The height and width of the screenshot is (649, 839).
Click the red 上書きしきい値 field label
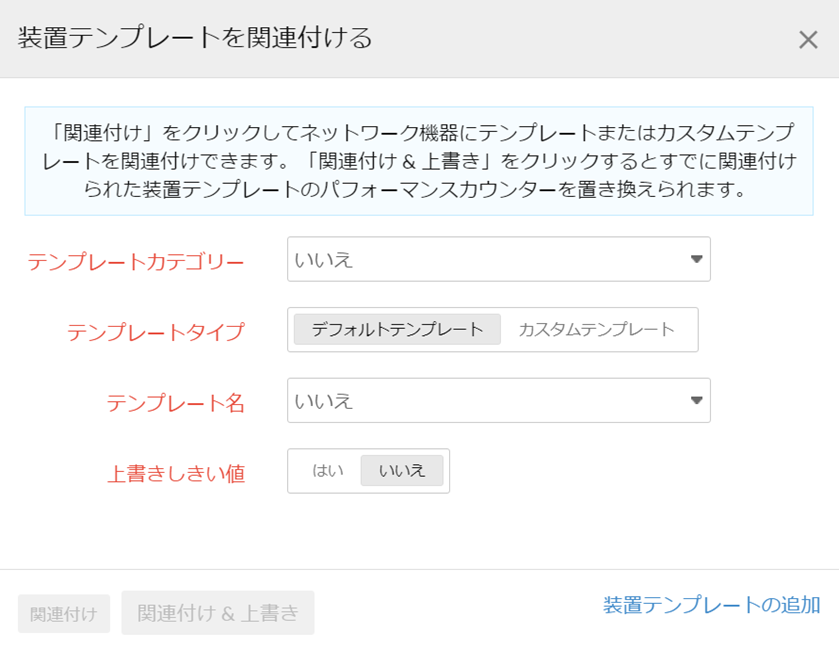(x=175, y=474)
